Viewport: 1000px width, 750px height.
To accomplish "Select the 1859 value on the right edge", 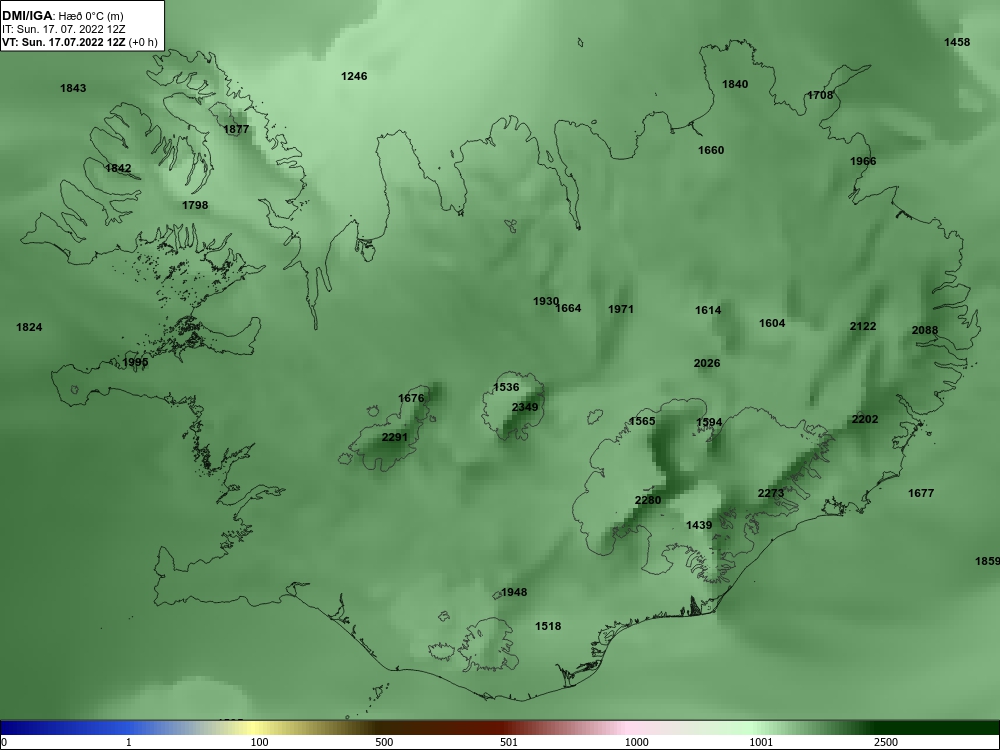I will (x=987, y=561).
